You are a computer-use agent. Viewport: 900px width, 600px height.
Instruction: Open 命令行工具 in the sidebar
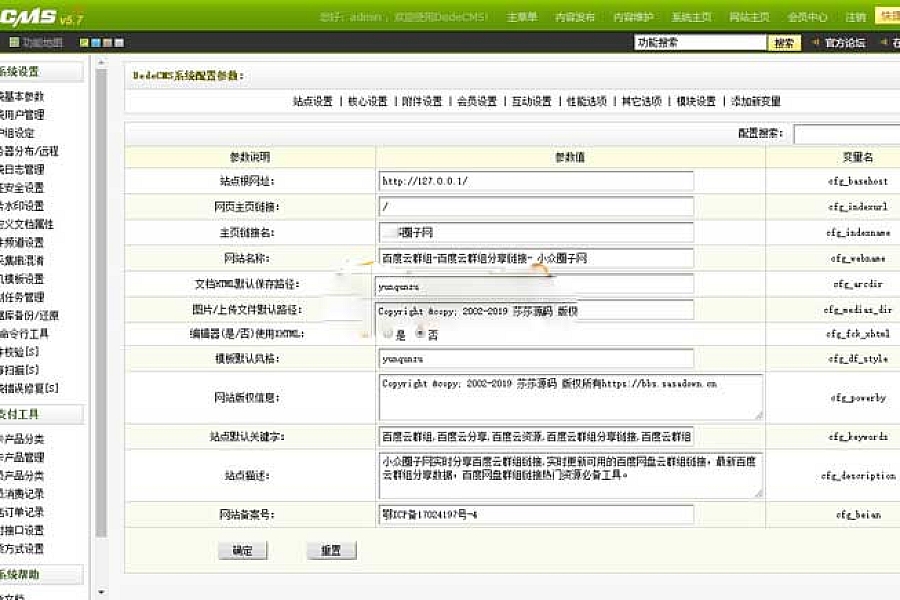click(x=24, y=334)
